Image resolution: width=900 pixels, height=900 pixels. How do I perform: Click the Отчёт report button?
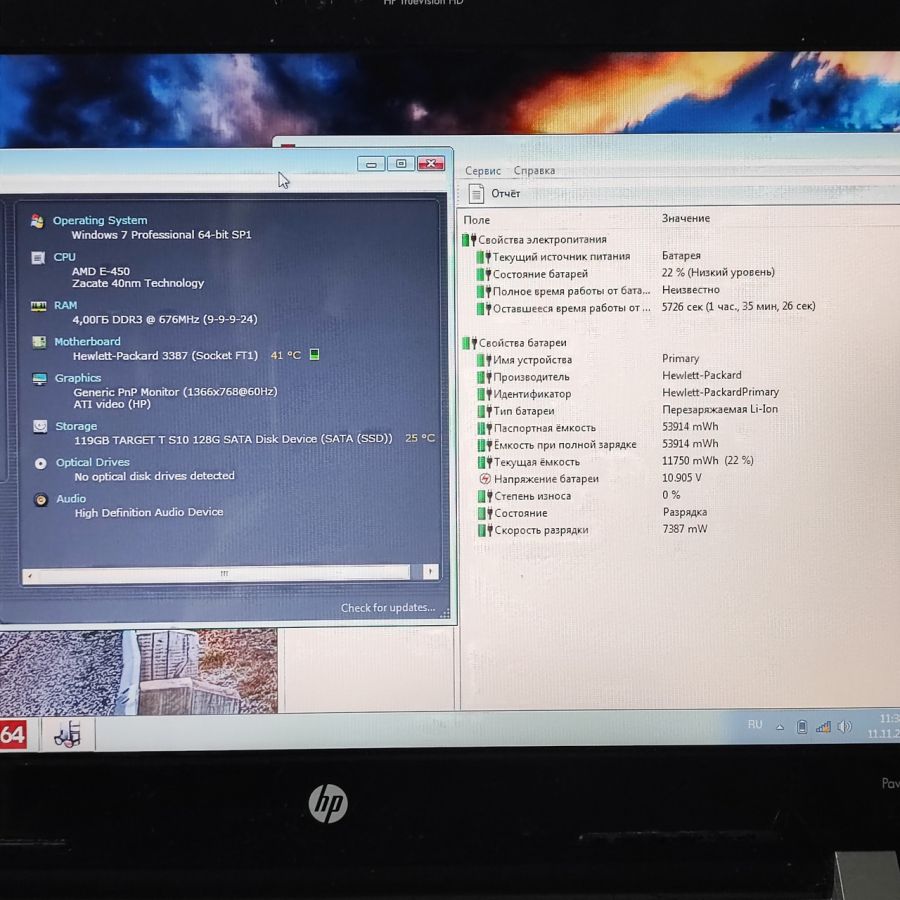pyautogui.click(x=494, y=193)
